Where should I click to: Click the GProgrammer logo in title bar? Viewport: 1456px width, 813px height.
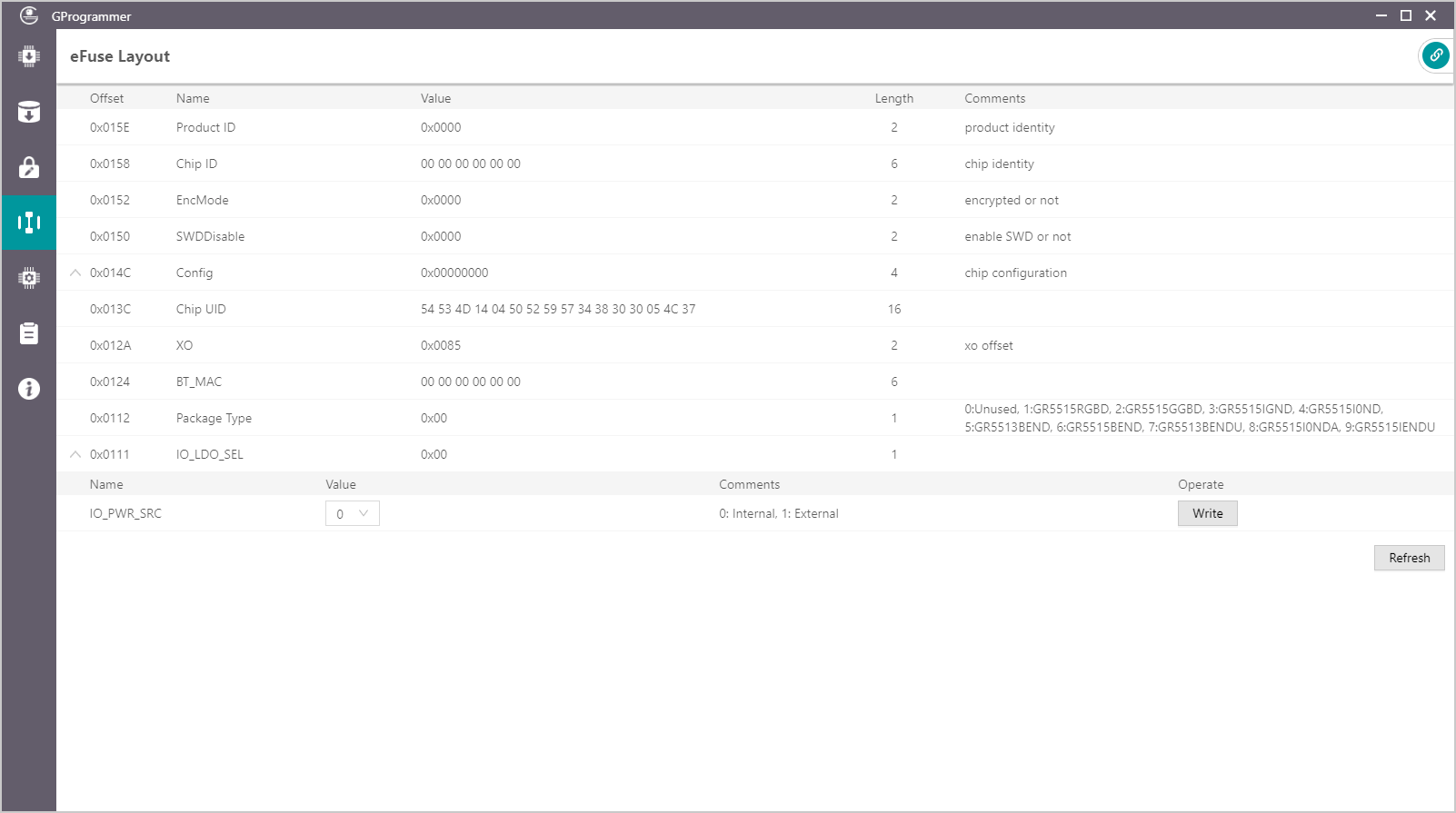tap(29, 15)
